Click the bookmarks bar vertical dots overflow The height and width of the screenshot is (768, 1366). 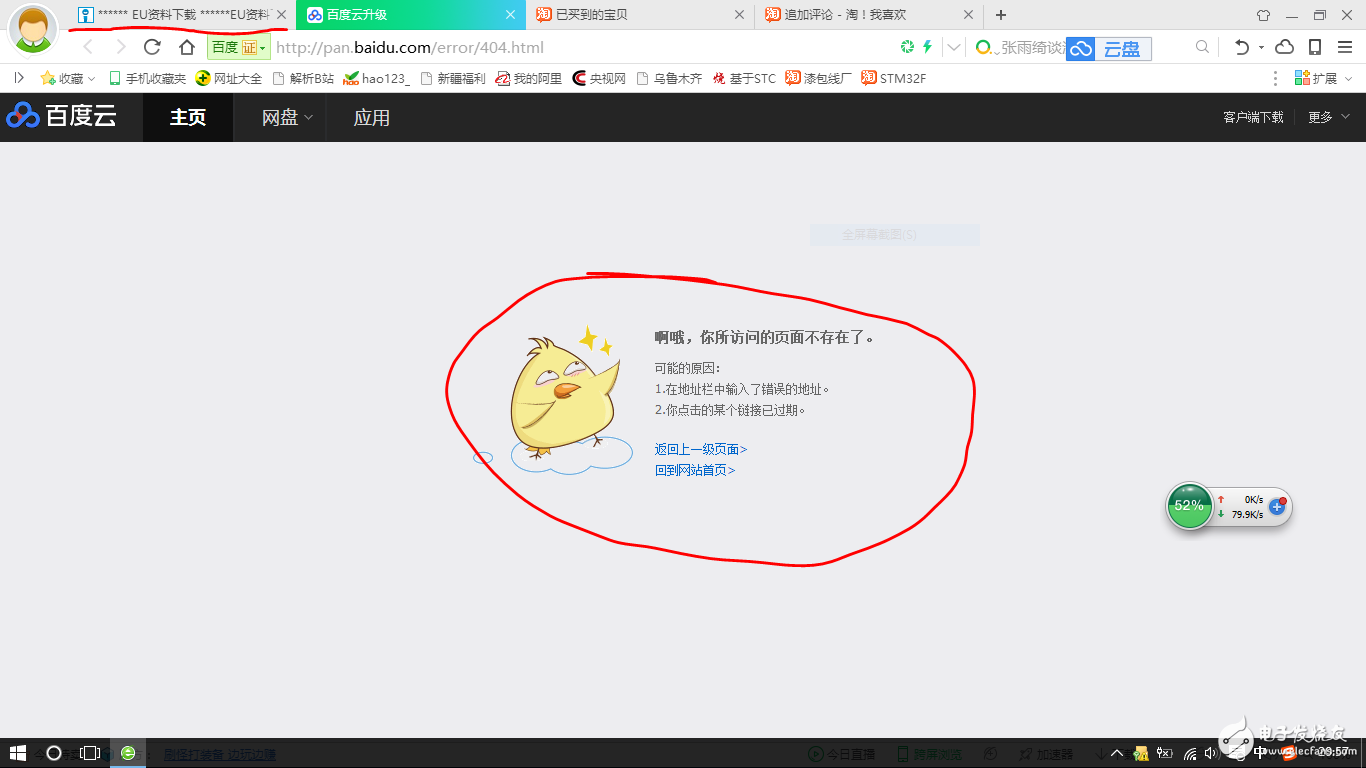click(1275, 78)
